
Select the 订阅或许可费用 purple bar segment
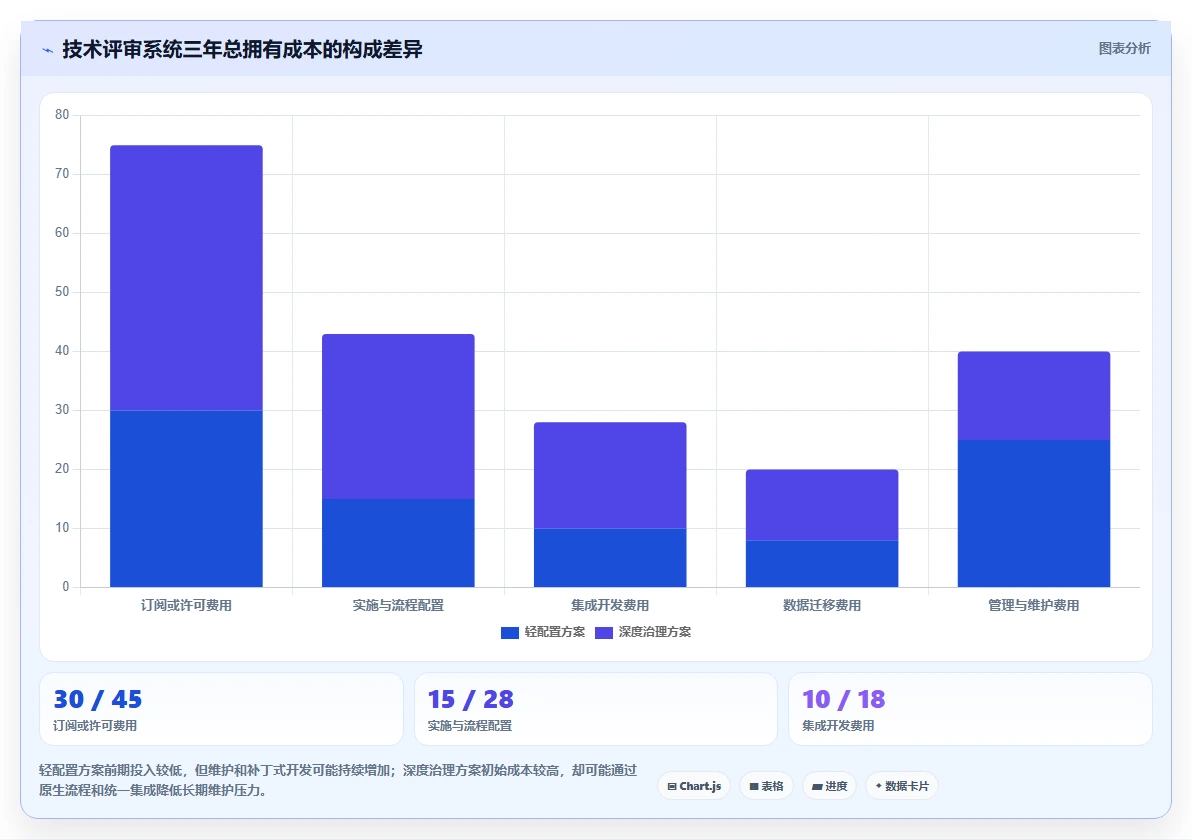pyautogui.click(x=186, y=278)
